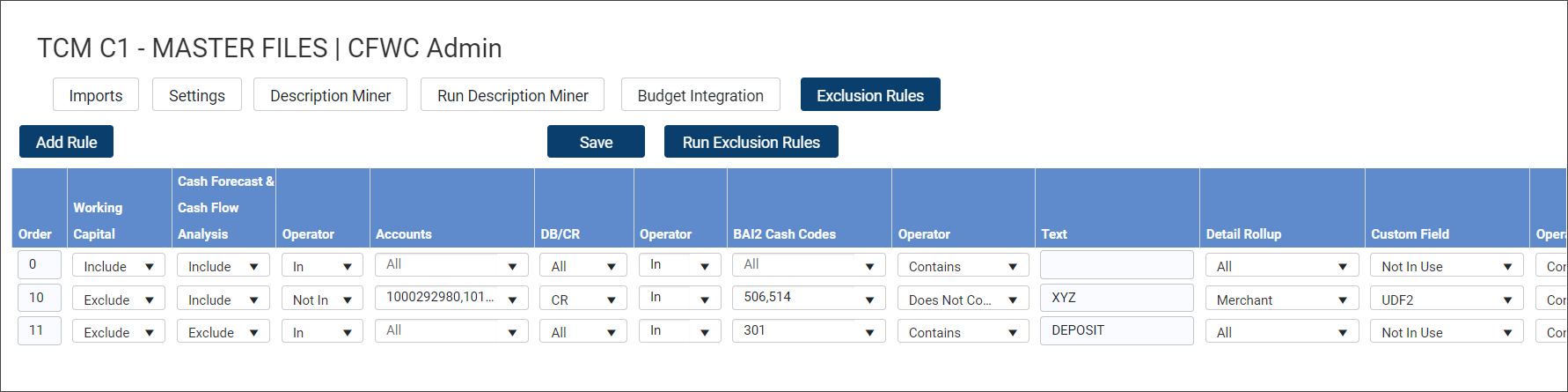Click the Order field with value 11
The image size is (1568, 392).
[x=40, y=330]
